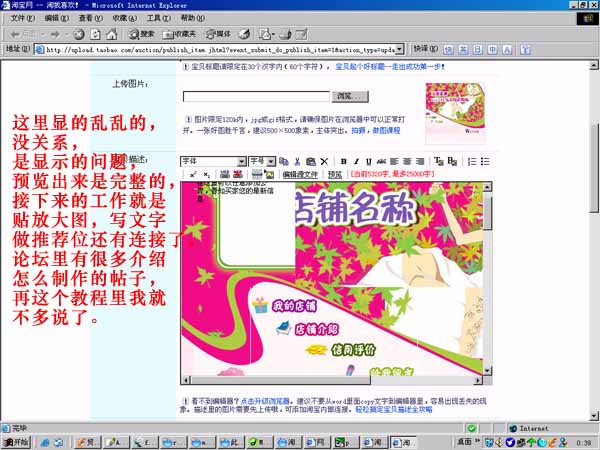Click the 编辑源文件 edit source link

tap(300, 174)
